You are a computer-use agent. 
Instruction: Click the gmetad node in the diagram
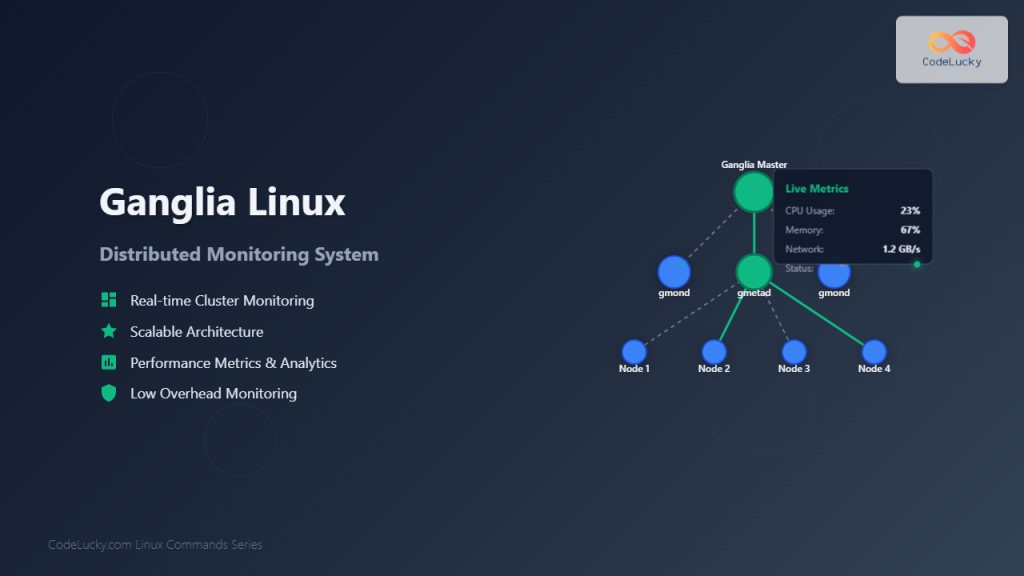coord(754,271)
